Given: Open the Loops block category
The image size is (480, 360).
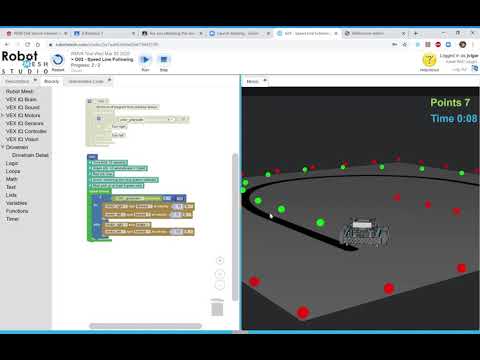Looking at the screenshot, I should [13, 171].
